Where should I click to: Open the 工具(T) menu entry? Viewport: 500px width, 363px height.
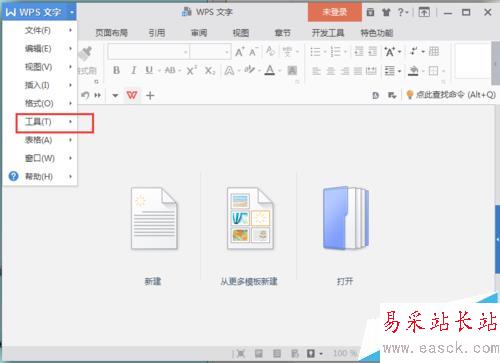point(40,122)
